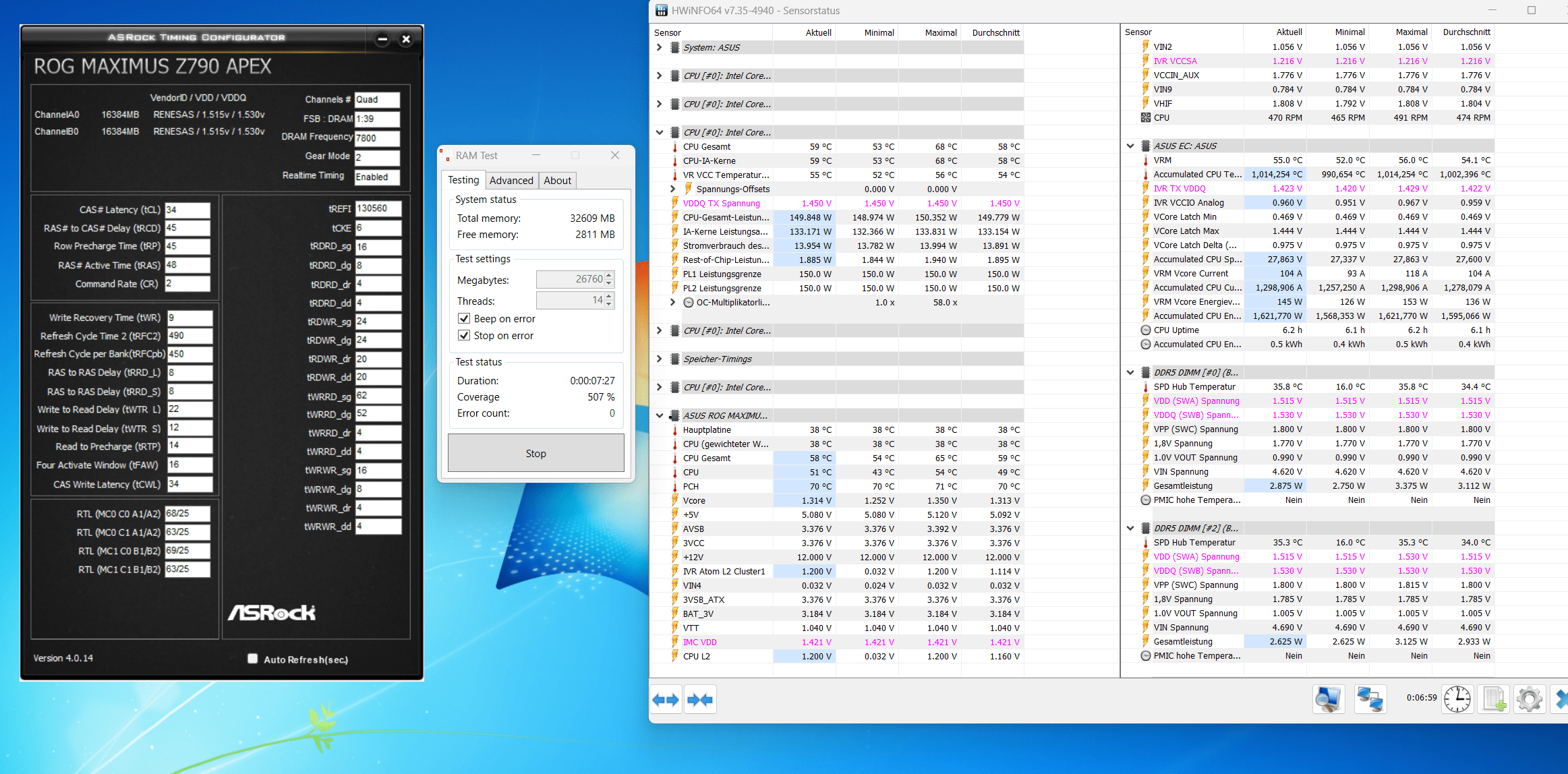Click the ASRock logo in Timing Configurator
Image resolution: width=1568 pixels, height=774 pixels.
click(272, 612)
